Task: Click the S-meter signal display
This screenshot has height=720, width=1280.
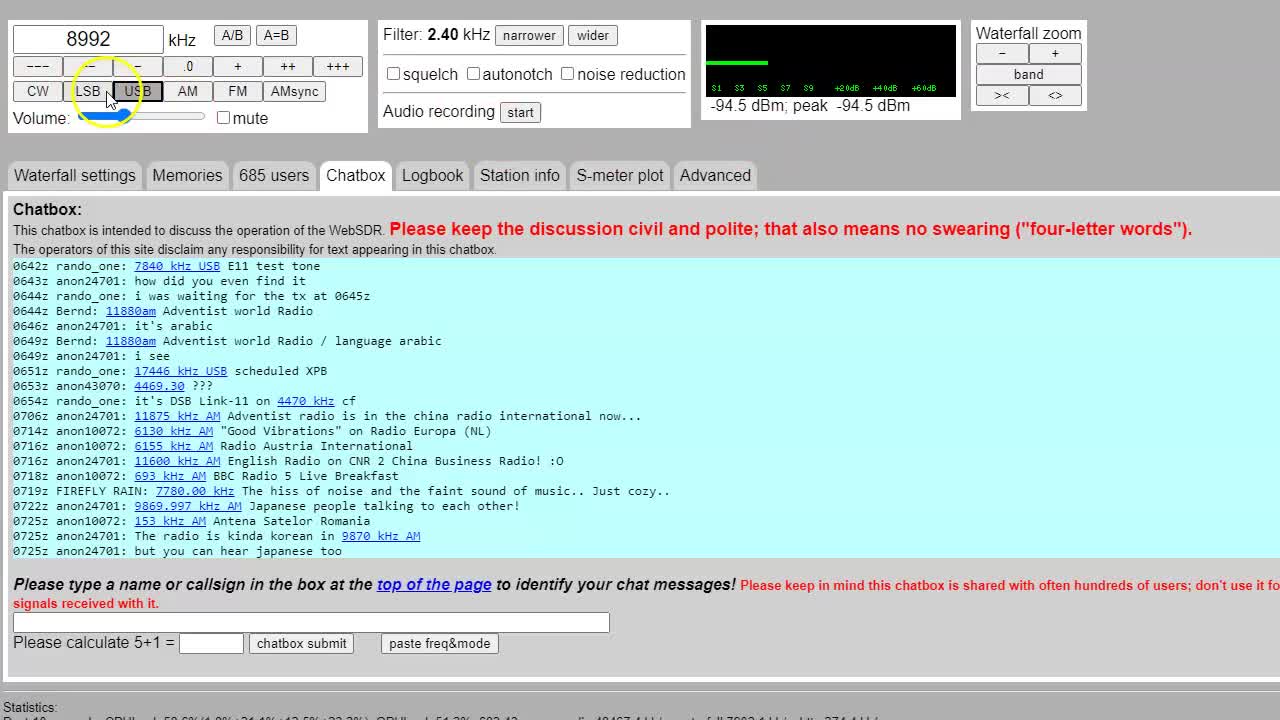Action: tap(831, 61)
